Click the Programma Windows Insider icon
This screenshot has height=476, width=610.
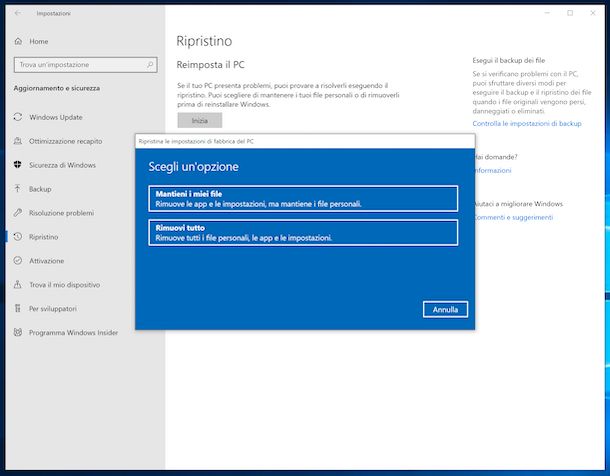click(x=18, y=332)
